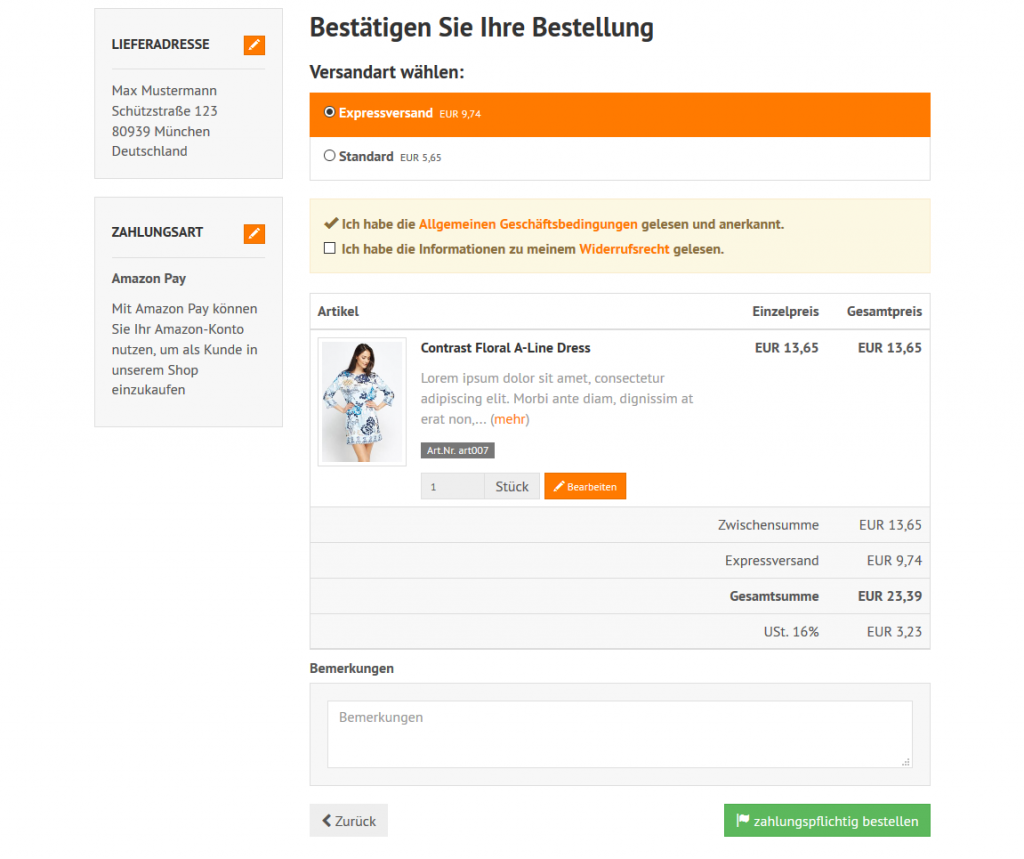Click the Art.Nr. art007 badge
1024x859 pixels.
(458, 451)
